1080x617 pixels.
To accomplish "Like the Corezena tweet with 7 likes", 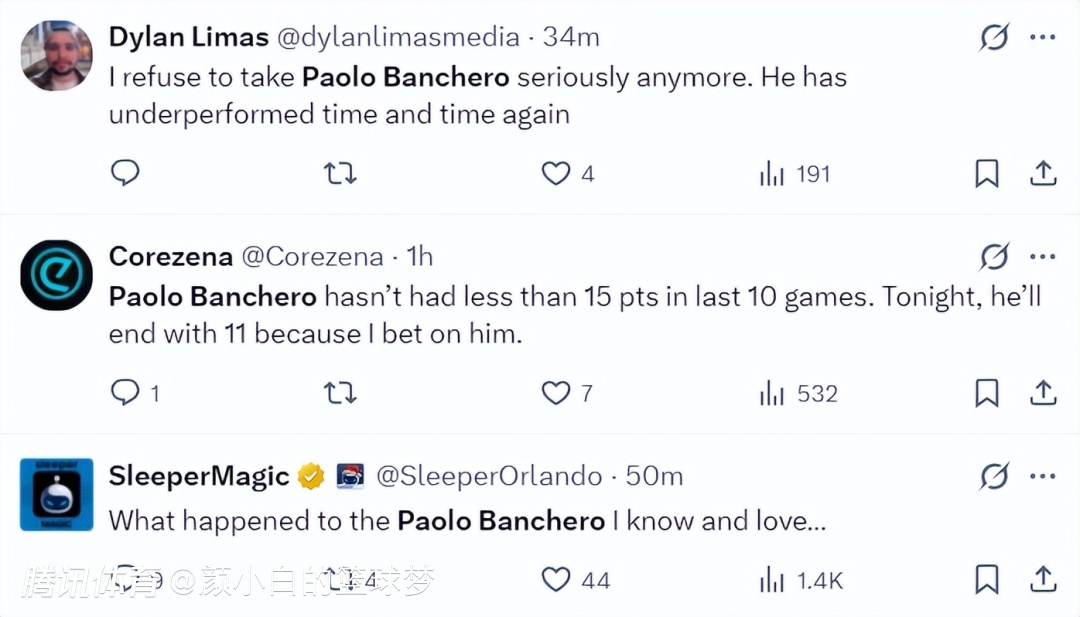I will click(555, 393).
